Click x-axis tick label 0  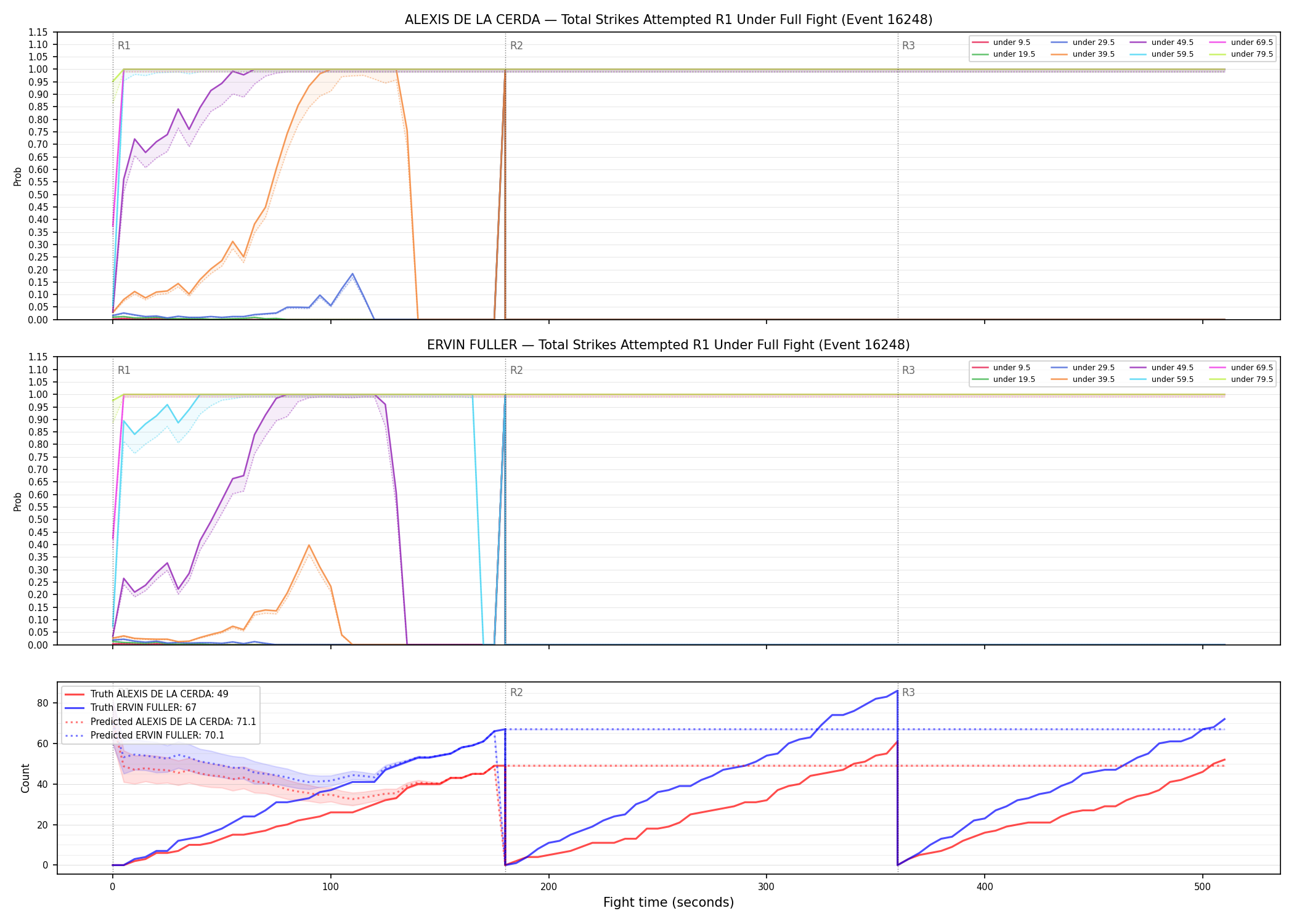pyautogui.click(x=112, y=887)
